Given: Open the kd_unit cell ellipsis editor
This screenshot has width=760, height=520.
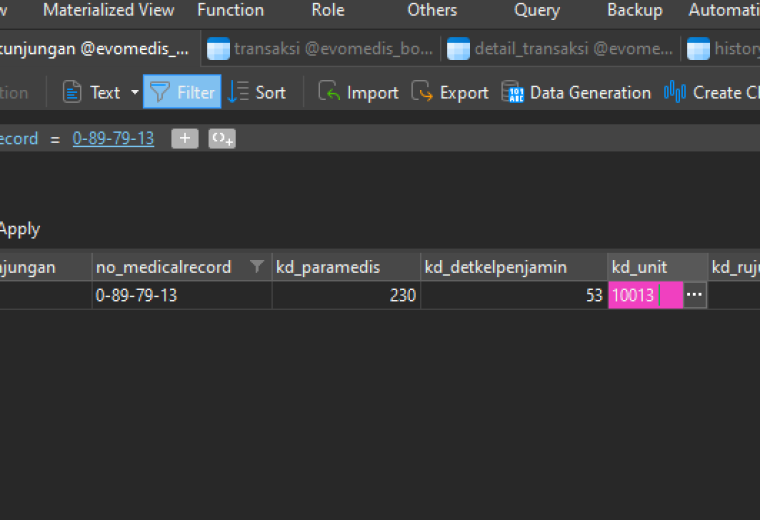Looking at the screenshot, I should coord(695,295).
